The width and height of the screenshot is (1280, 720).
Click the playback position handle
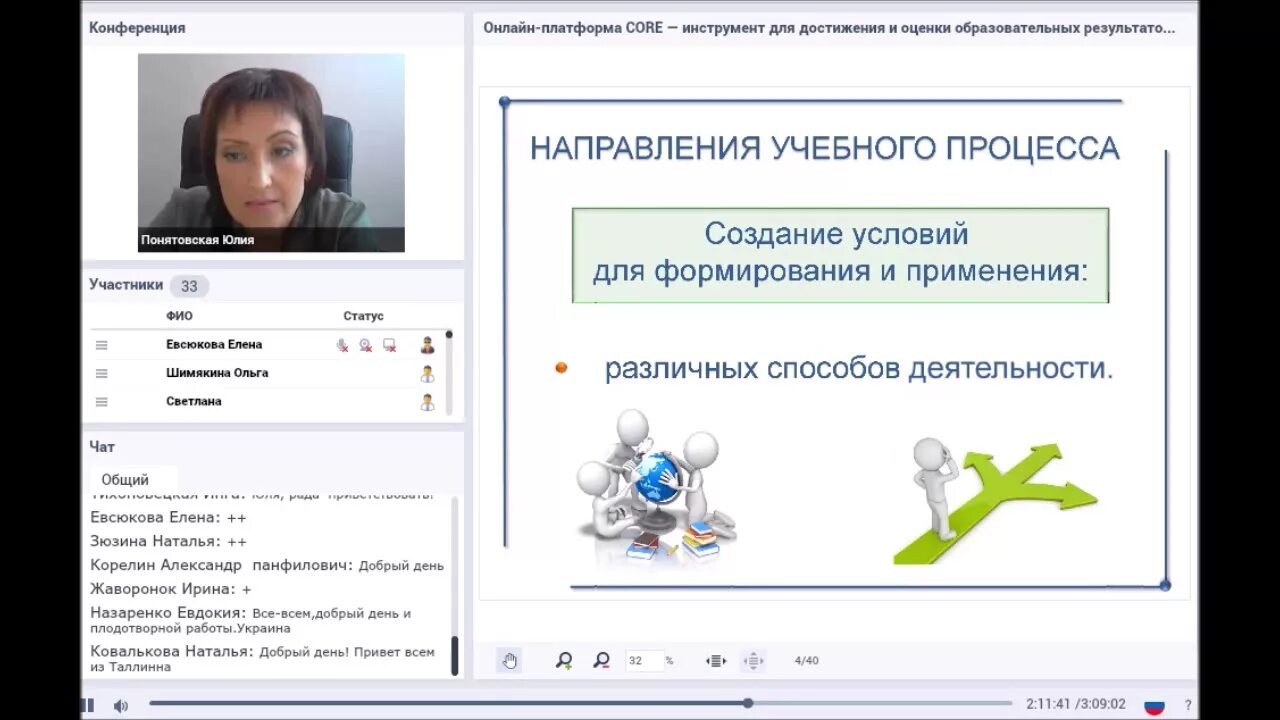(747, 703)
